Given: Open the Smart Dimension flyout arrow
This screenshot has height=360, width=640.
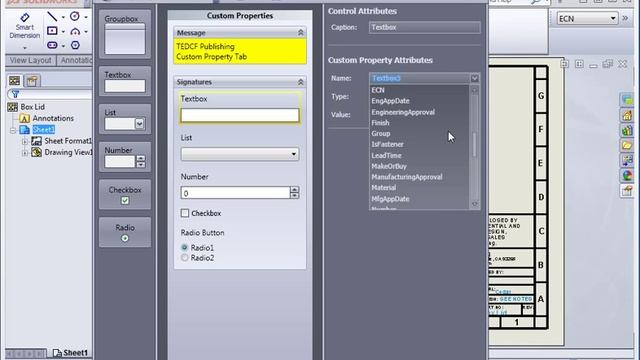Looking at the screenshot, I should [24, 48].
